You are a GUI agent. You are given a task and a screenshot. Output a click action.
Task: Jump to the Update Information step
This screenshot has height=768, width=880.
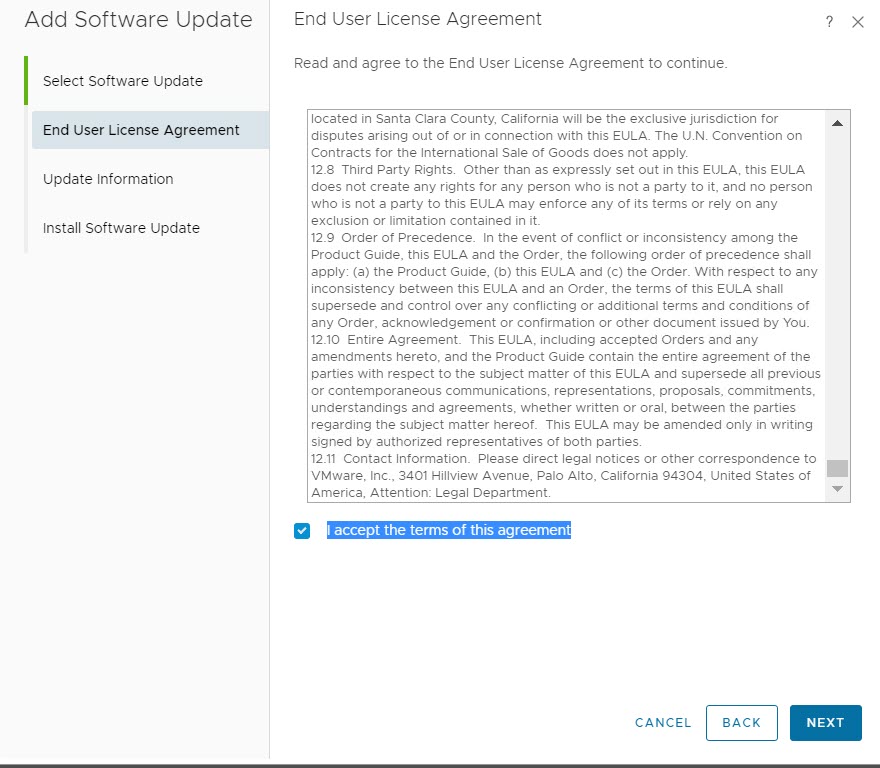coord(108,179)
